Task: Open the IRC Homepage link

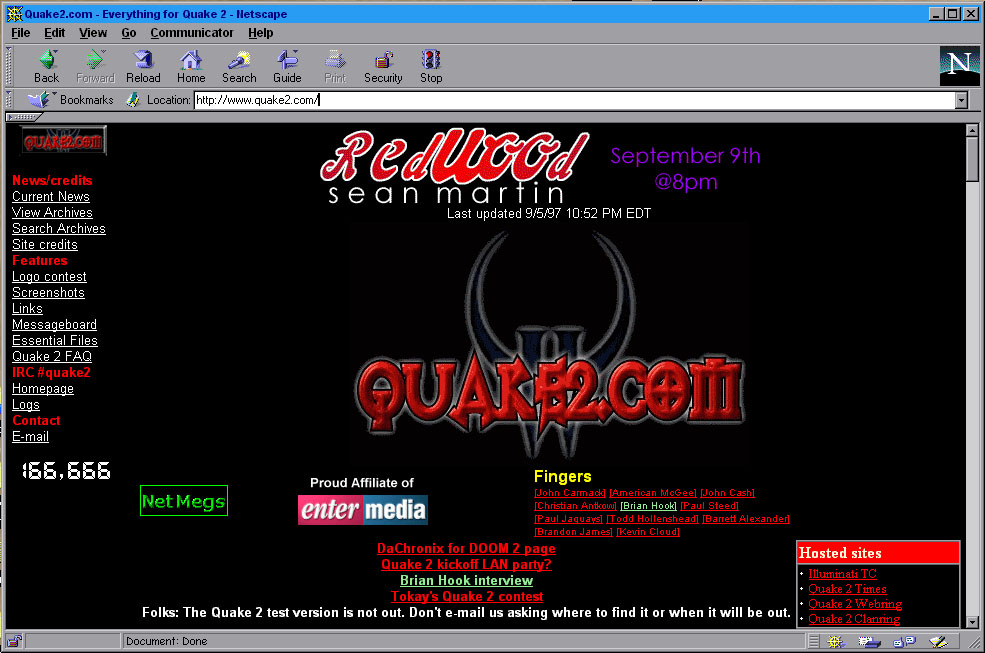Action: 43,389
